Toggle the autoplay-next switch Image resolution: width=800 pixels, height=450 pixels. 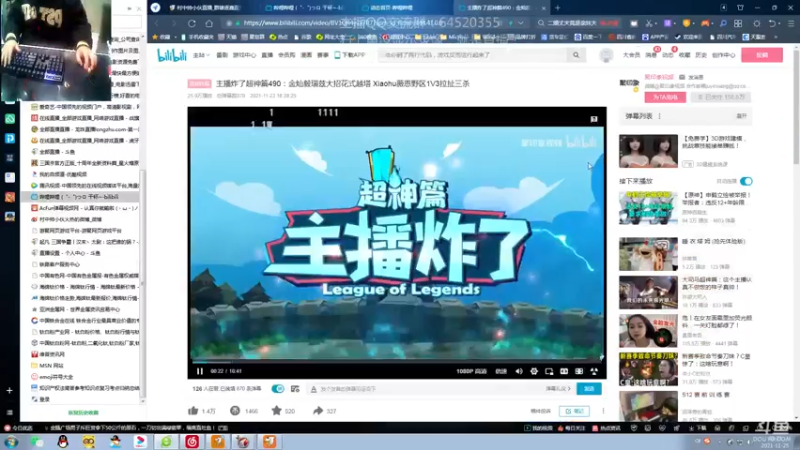(x=746, y=181)
